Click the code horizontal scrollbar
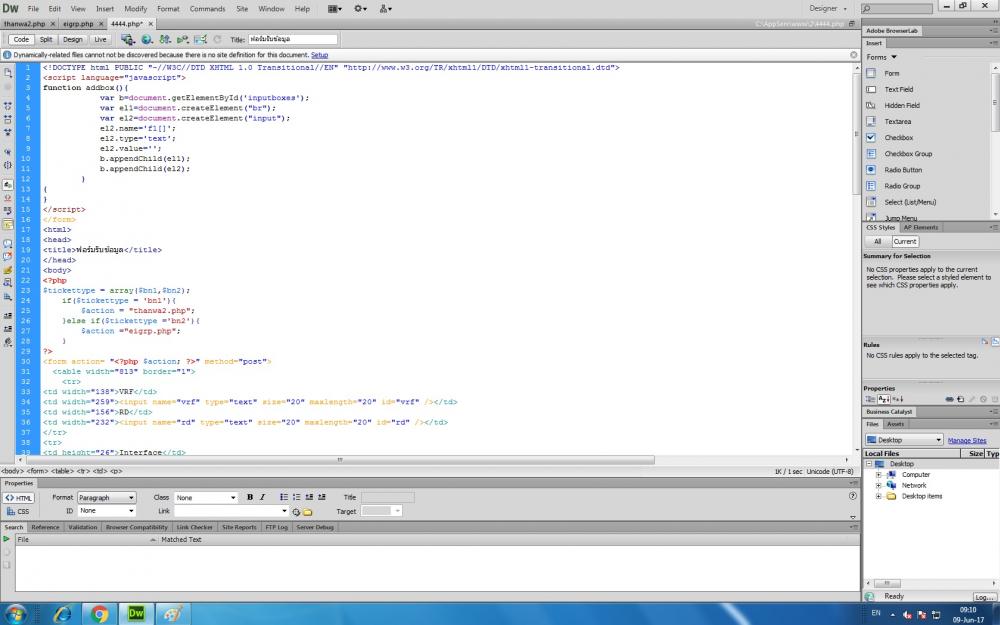 click(340, 460)
